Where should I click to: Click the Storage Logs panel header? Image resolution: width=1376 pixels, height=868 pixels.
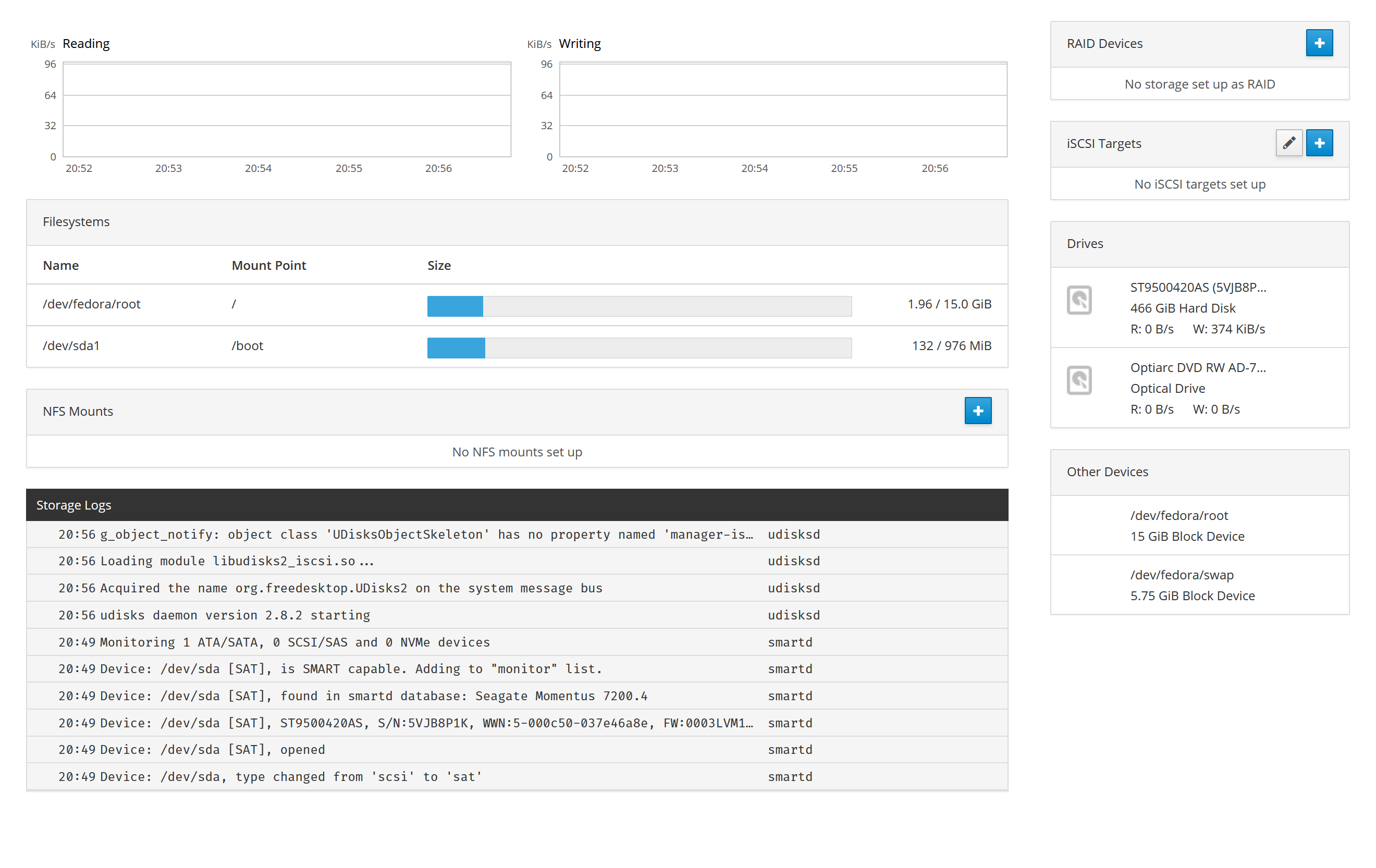[x=73, y=505]
